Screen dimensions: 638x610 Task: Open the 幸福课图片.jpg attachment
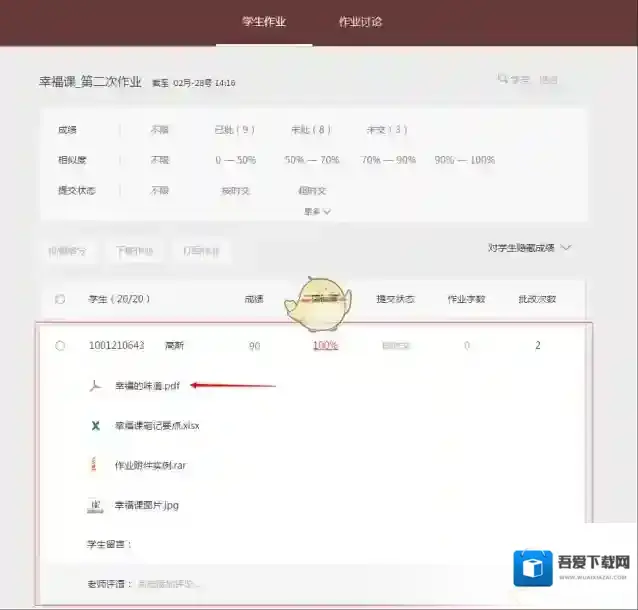146,505
